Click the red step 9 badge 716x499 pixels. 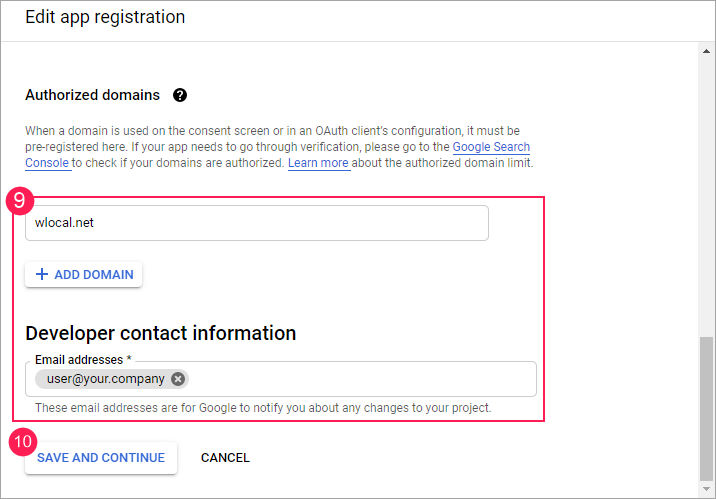(20, 200)
